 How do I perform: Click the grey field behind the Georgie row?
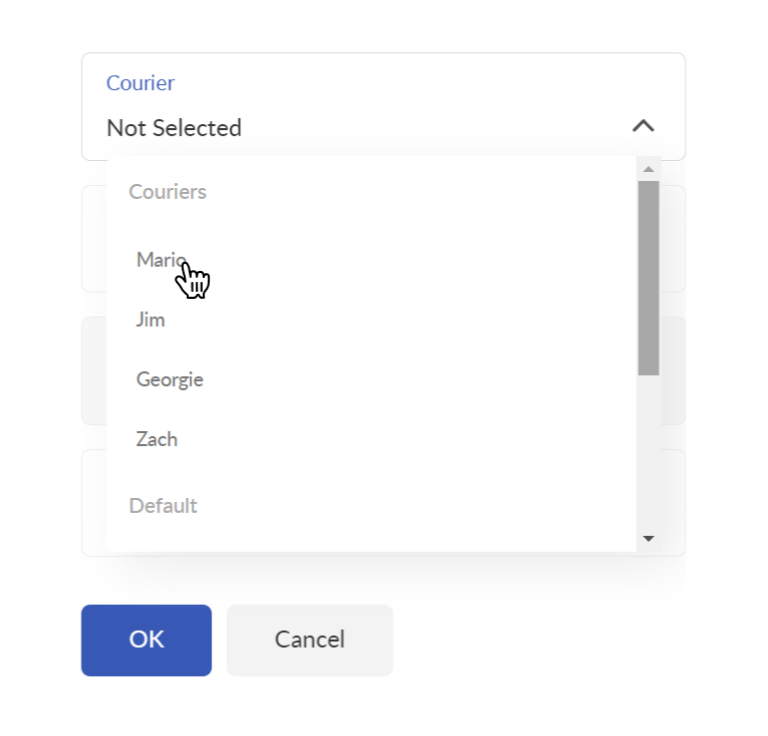[673, 371]
